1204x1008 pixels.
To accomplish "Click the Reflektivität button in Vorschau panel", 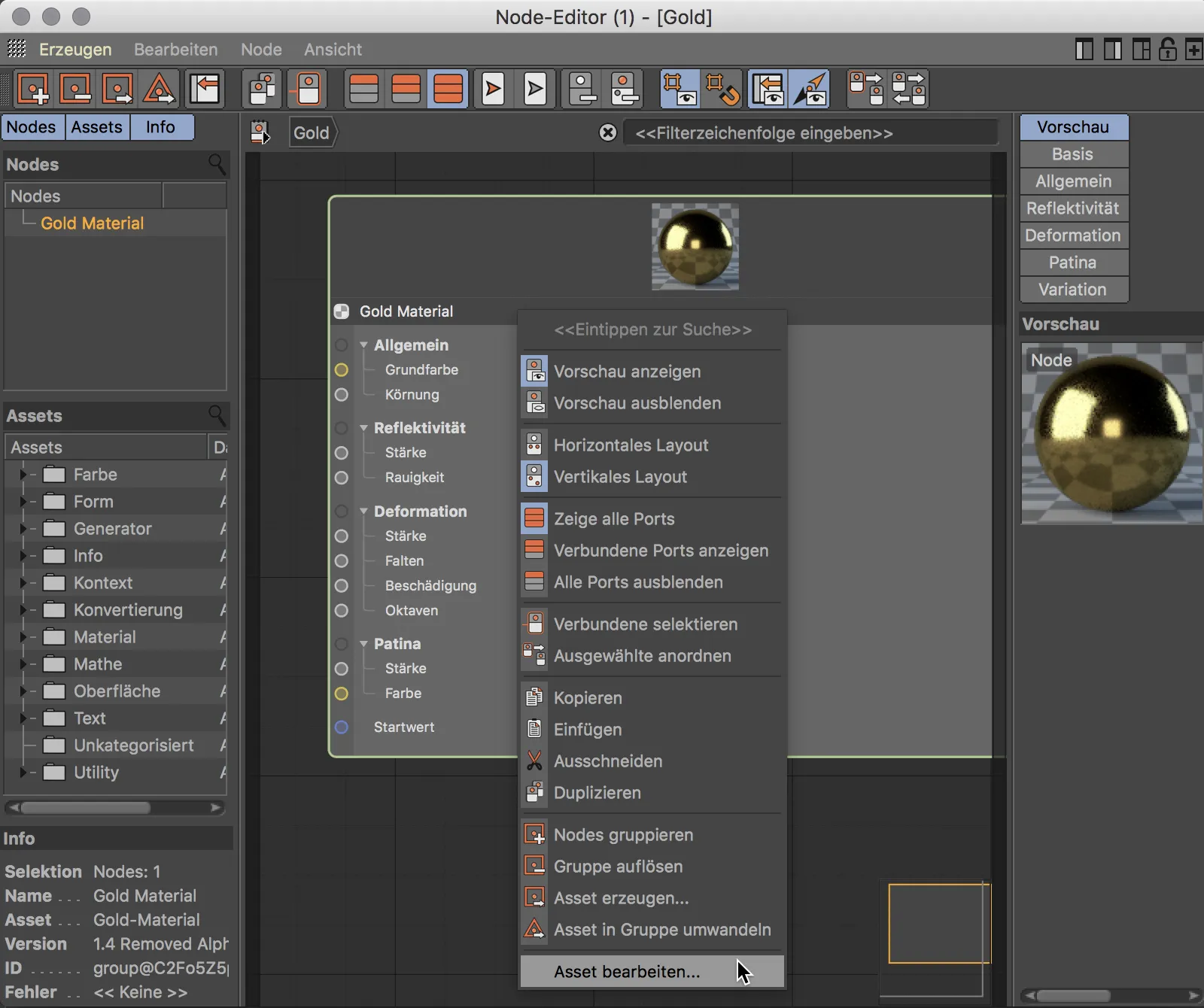I will (1073, 208).
